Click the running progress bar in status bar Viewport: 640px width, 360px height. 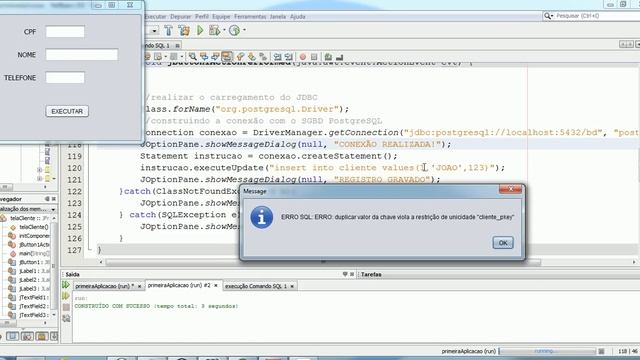[547, 351]
